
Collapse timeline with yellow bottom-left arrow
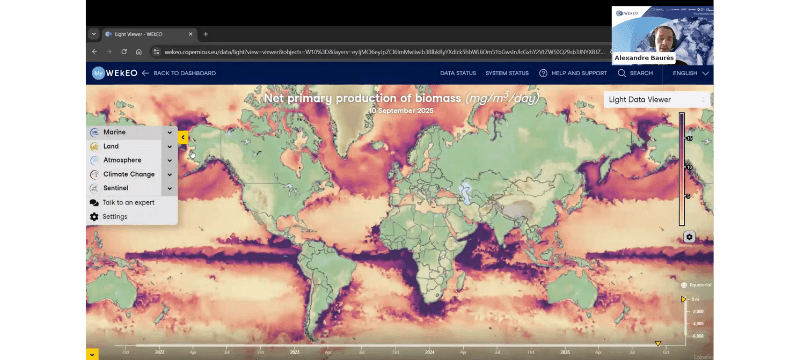click(92, 354)
